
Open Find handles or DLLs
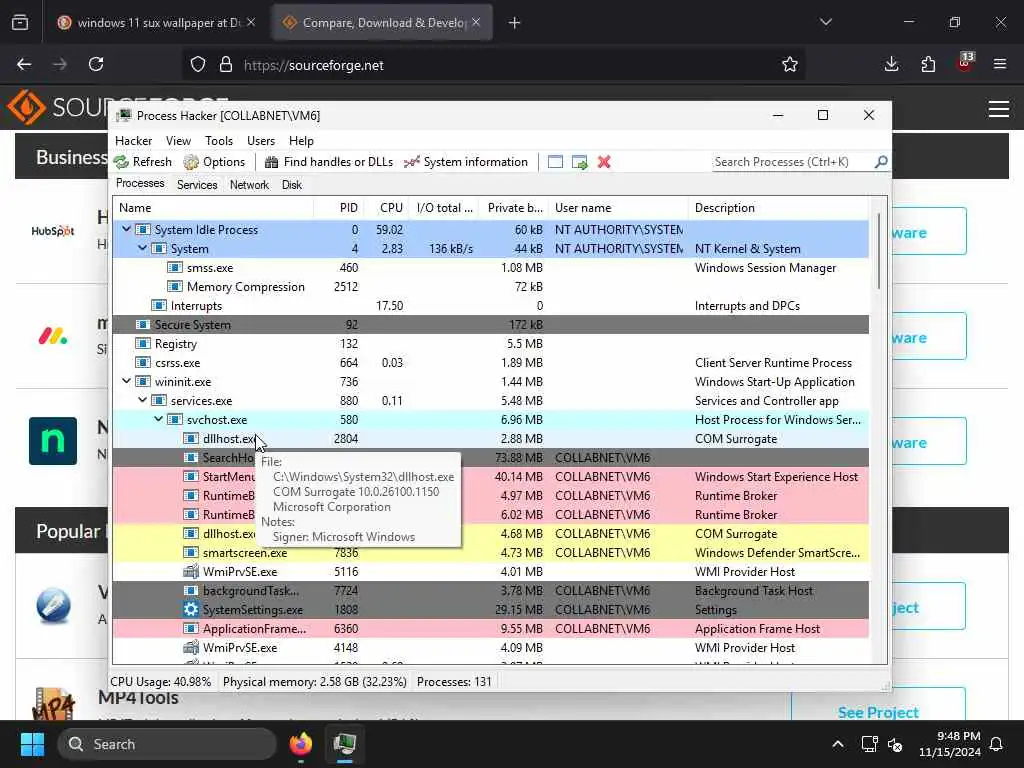[328, 162]
